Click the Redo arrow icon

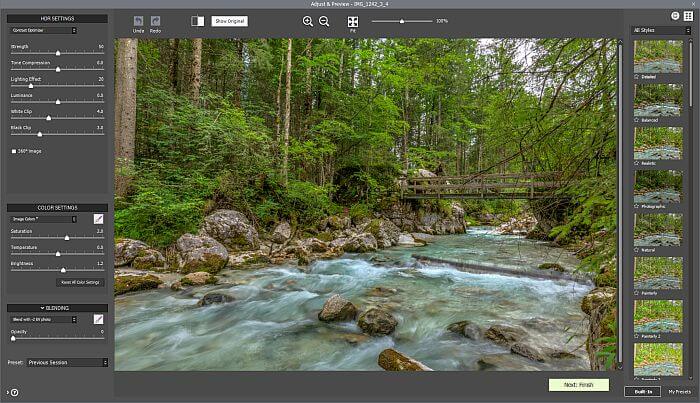(x=155, y=21)
